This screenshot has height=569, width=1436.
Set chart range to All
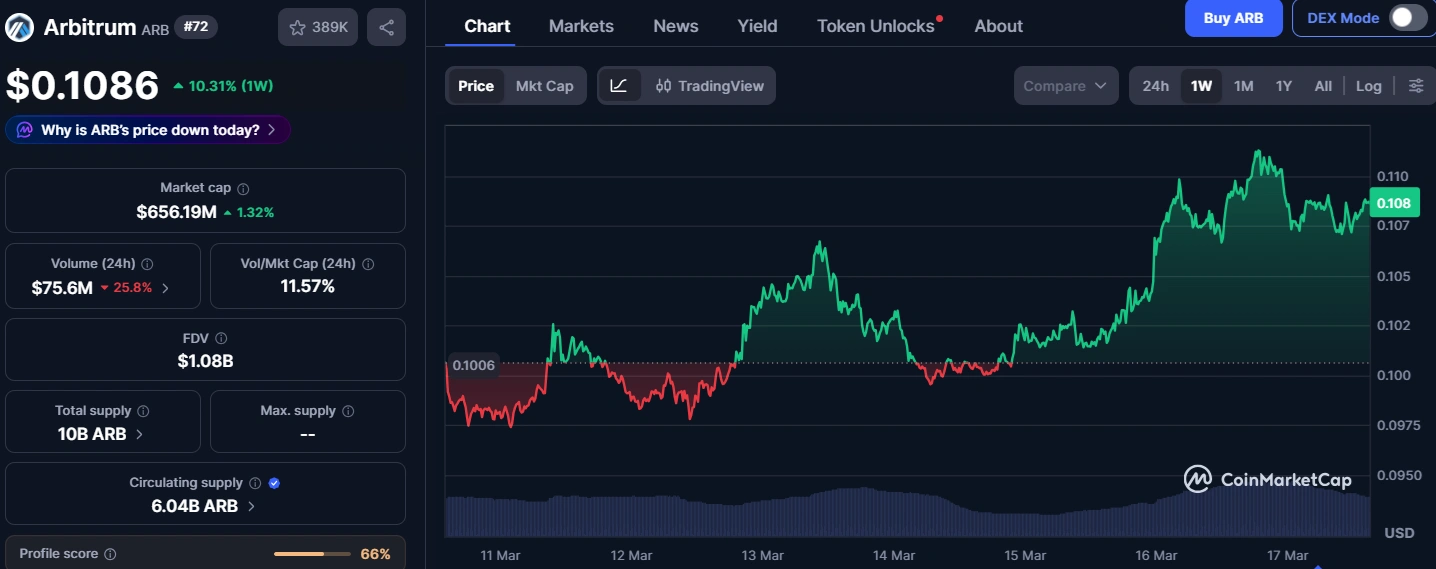(x=1323, y=86)
